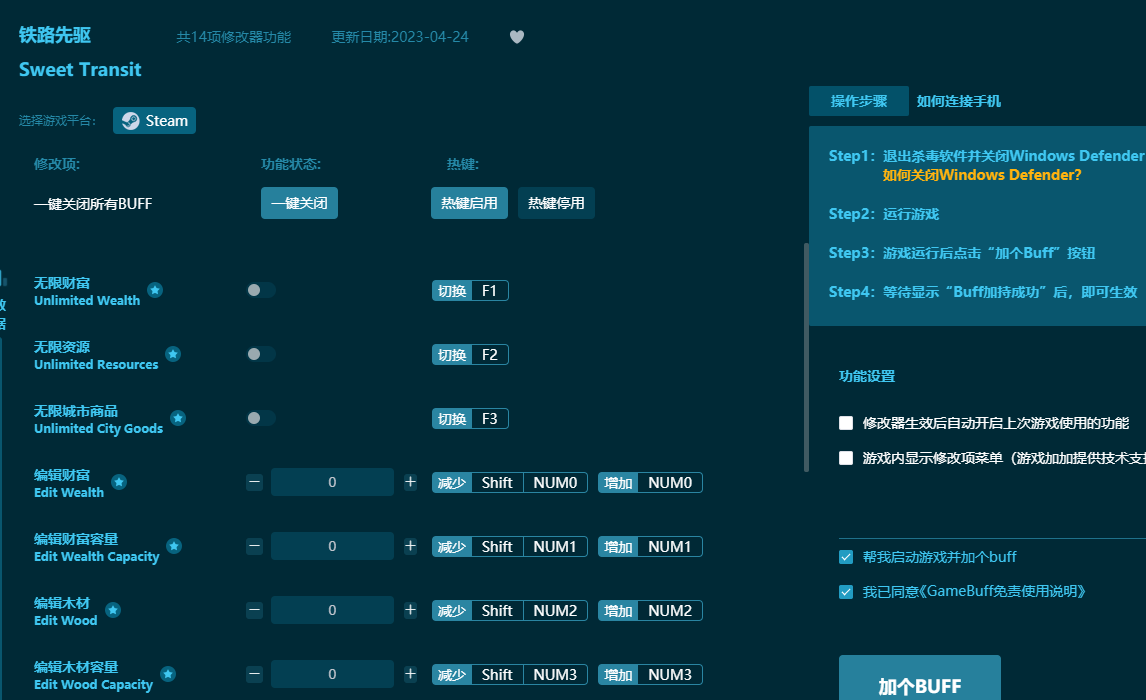The width and height of the screenshot is (1146, 700).
Task: Increase Edit Wood value with plus
Action: coord(411,610)
